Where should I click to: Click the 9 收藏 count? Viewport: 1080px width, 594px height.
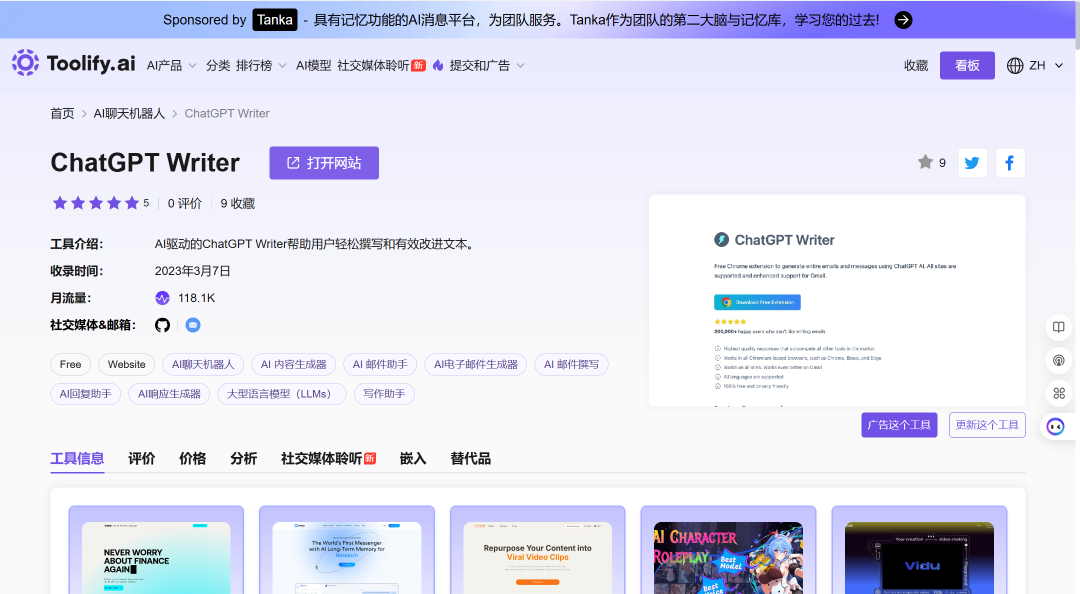(238, 203)
